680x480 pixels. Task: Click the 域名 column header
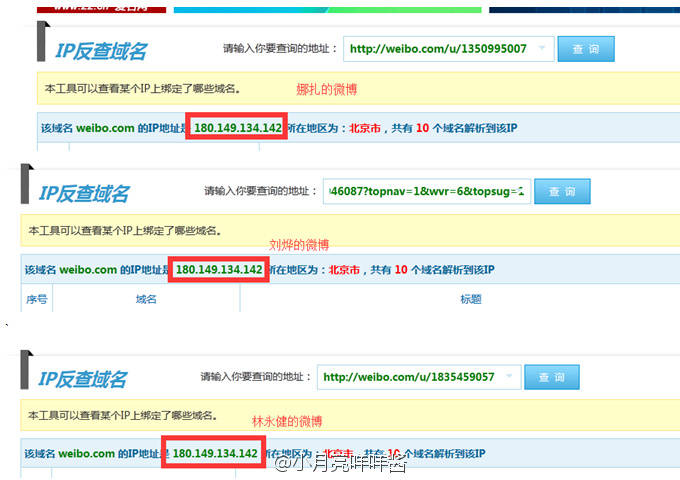pos(146,299)
